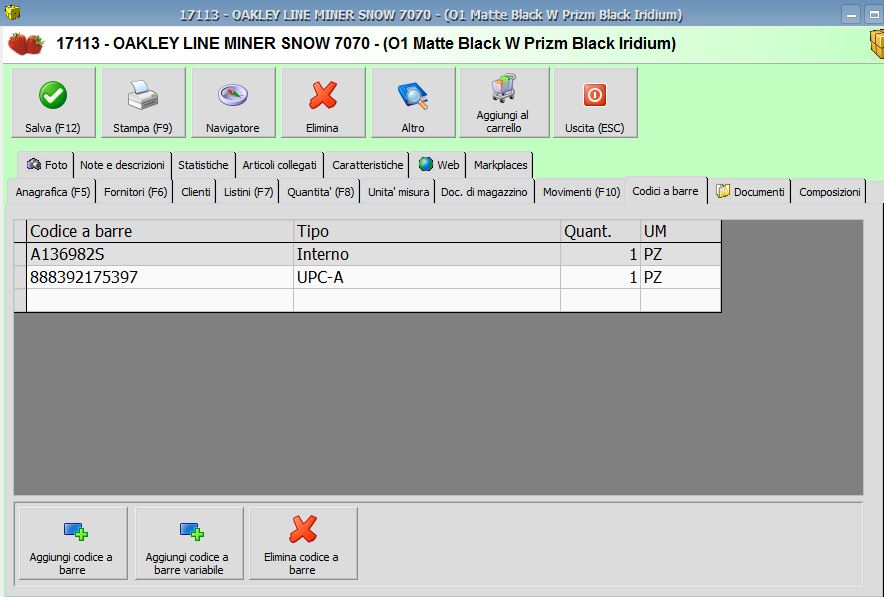Open the Navigatore compass button

click(233, 103)
